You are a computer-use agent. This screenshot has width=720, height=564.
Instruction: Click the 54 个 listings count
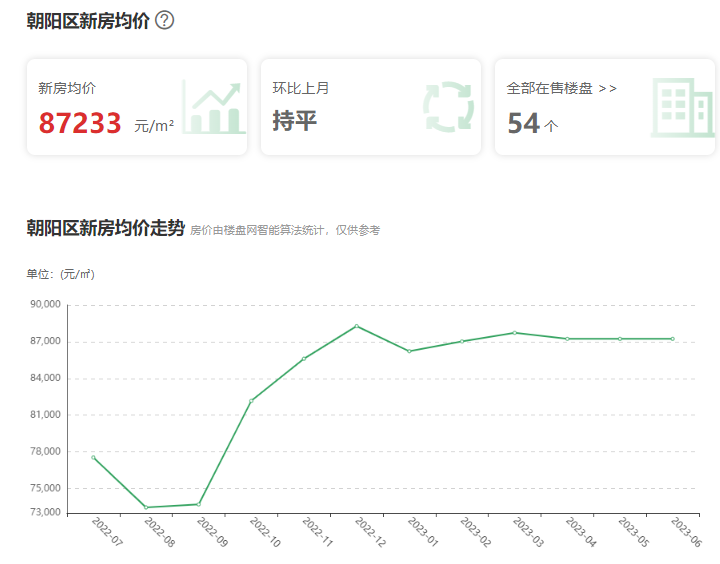pos(532,123)
